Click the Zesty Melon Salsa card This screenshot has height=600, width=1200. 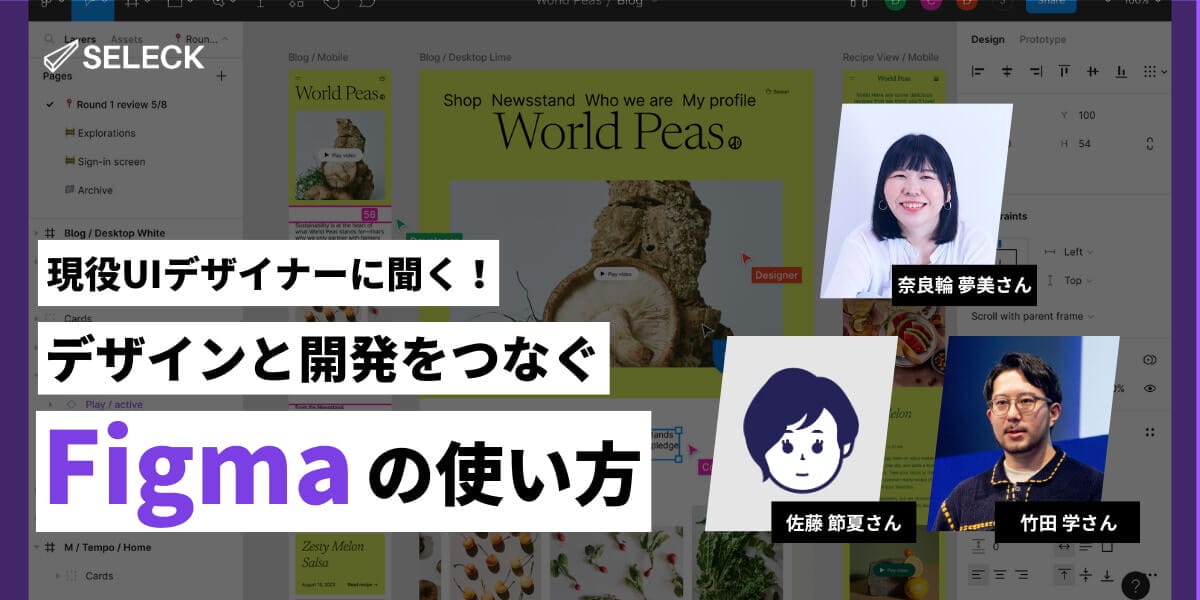click(339, 564)
